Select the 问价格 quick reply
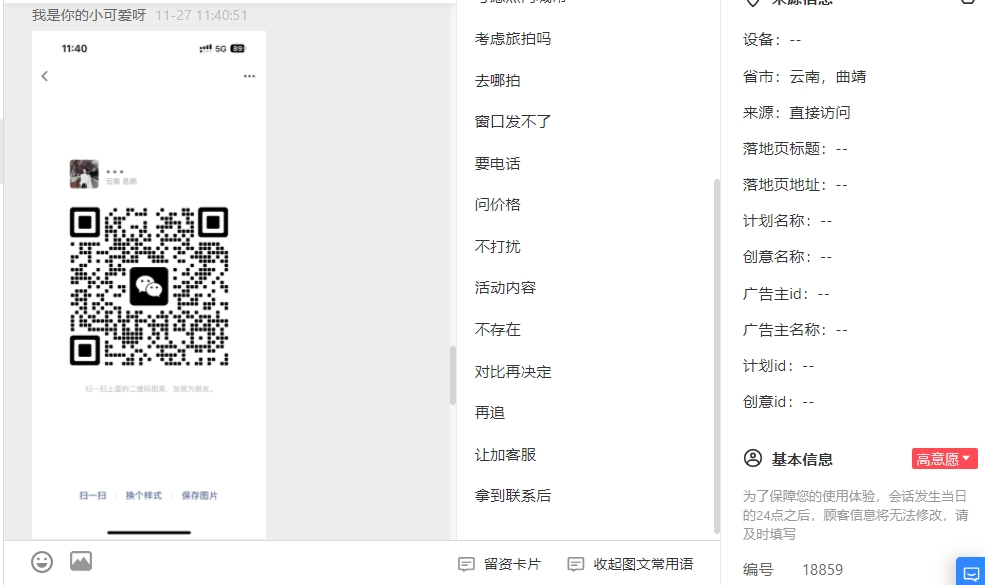985x585 pixels. pyautogui.click(x=498, y=205)
